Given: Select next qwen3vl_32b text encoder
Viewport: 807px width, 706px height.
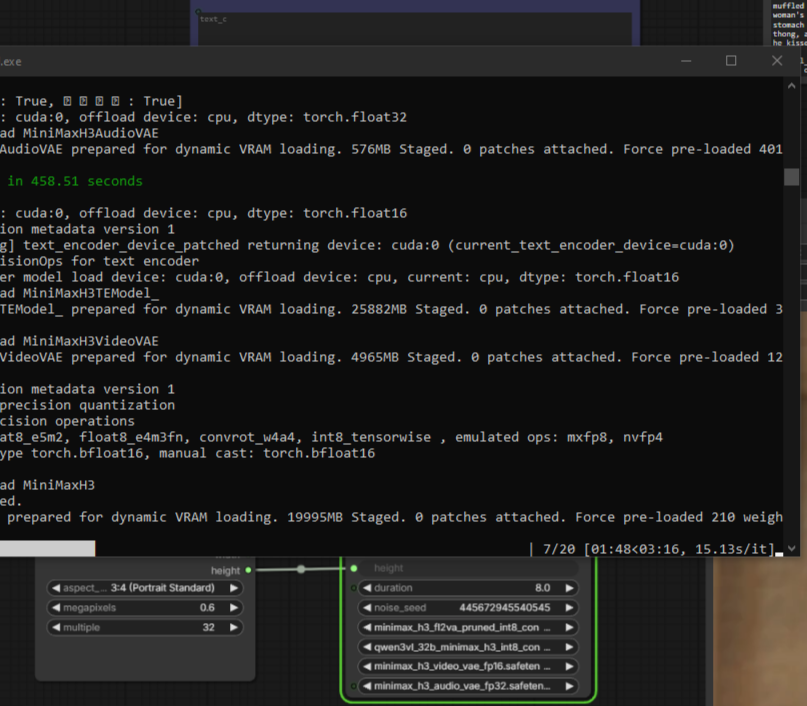Looking at the screenshot, I should pyautogui.click(x=569, y=647).
